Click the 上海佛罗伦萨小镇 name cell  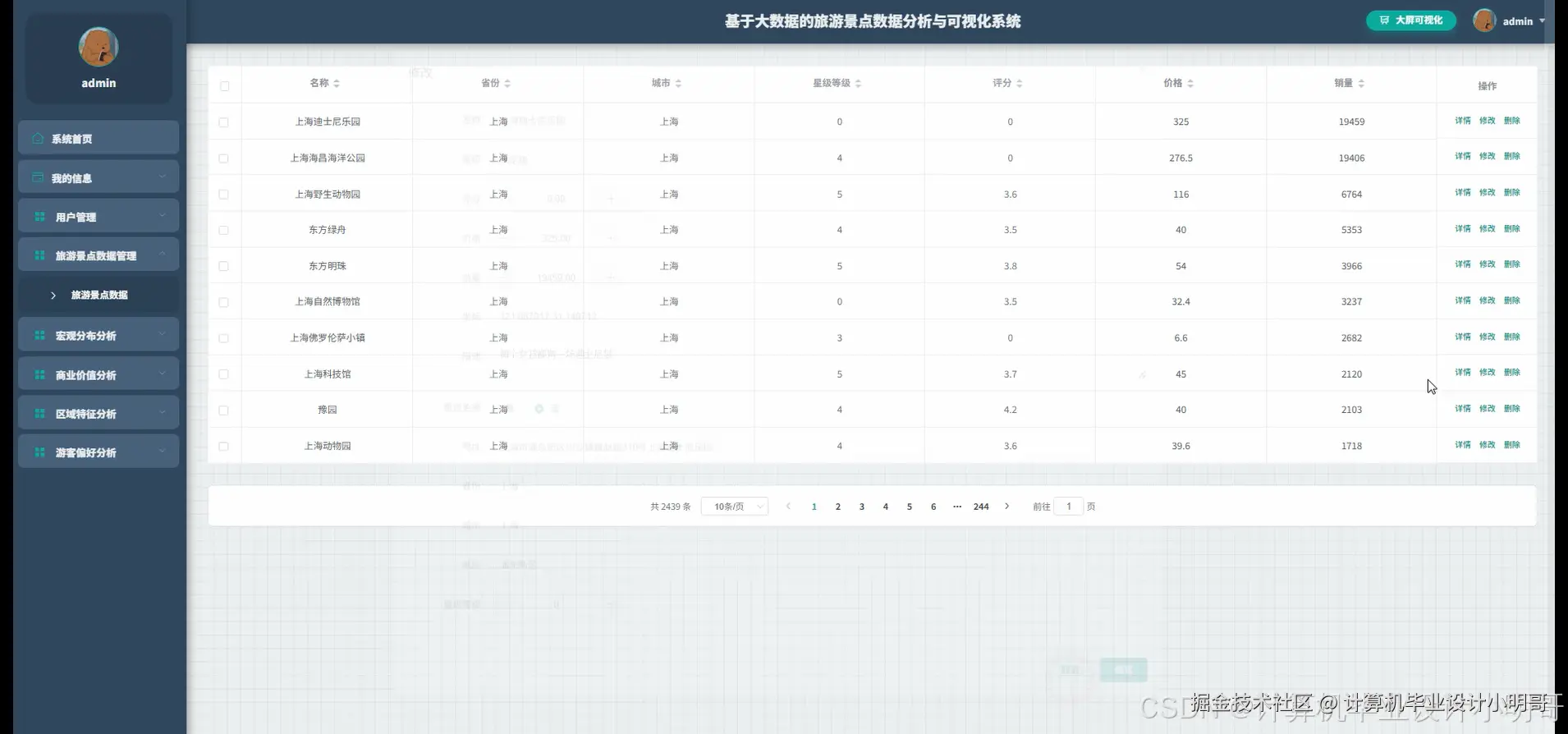tap(328, 337)
